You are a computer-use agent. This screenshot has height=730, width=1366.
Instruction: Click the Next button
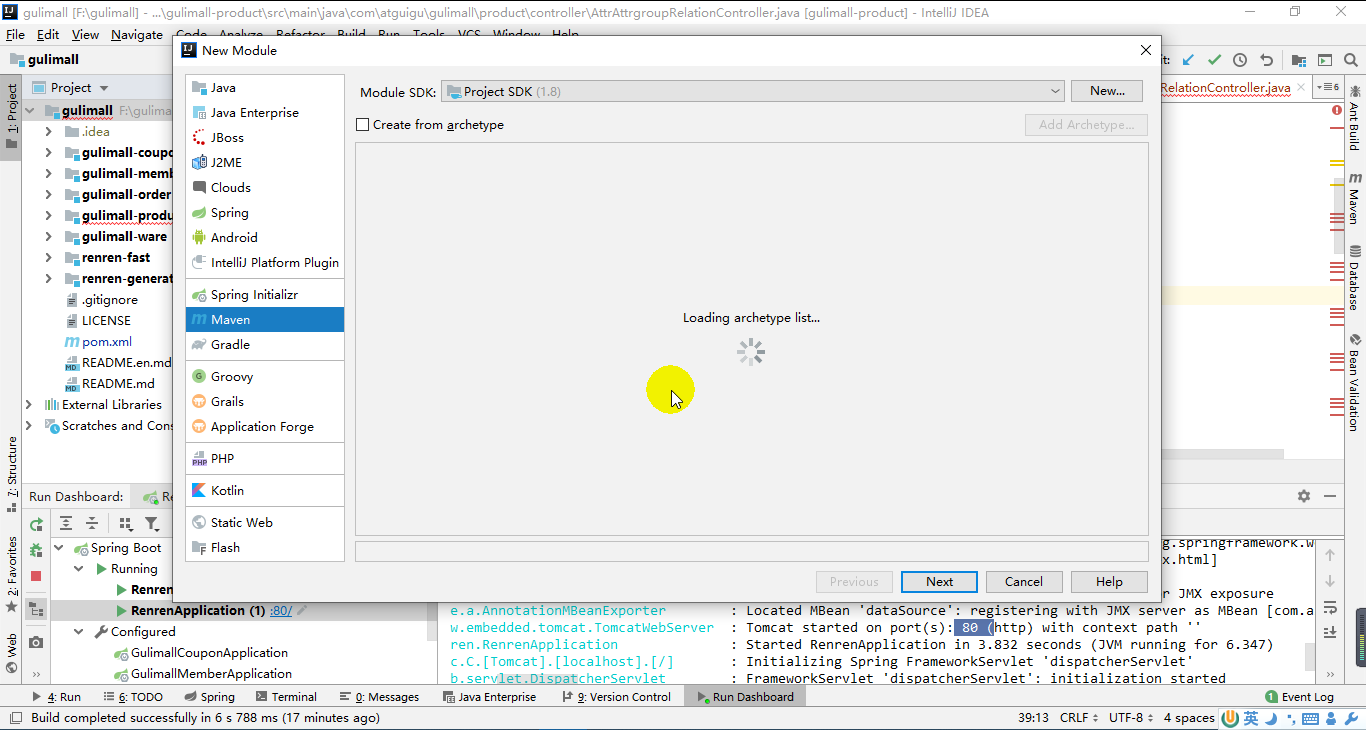tap(940, 582)
